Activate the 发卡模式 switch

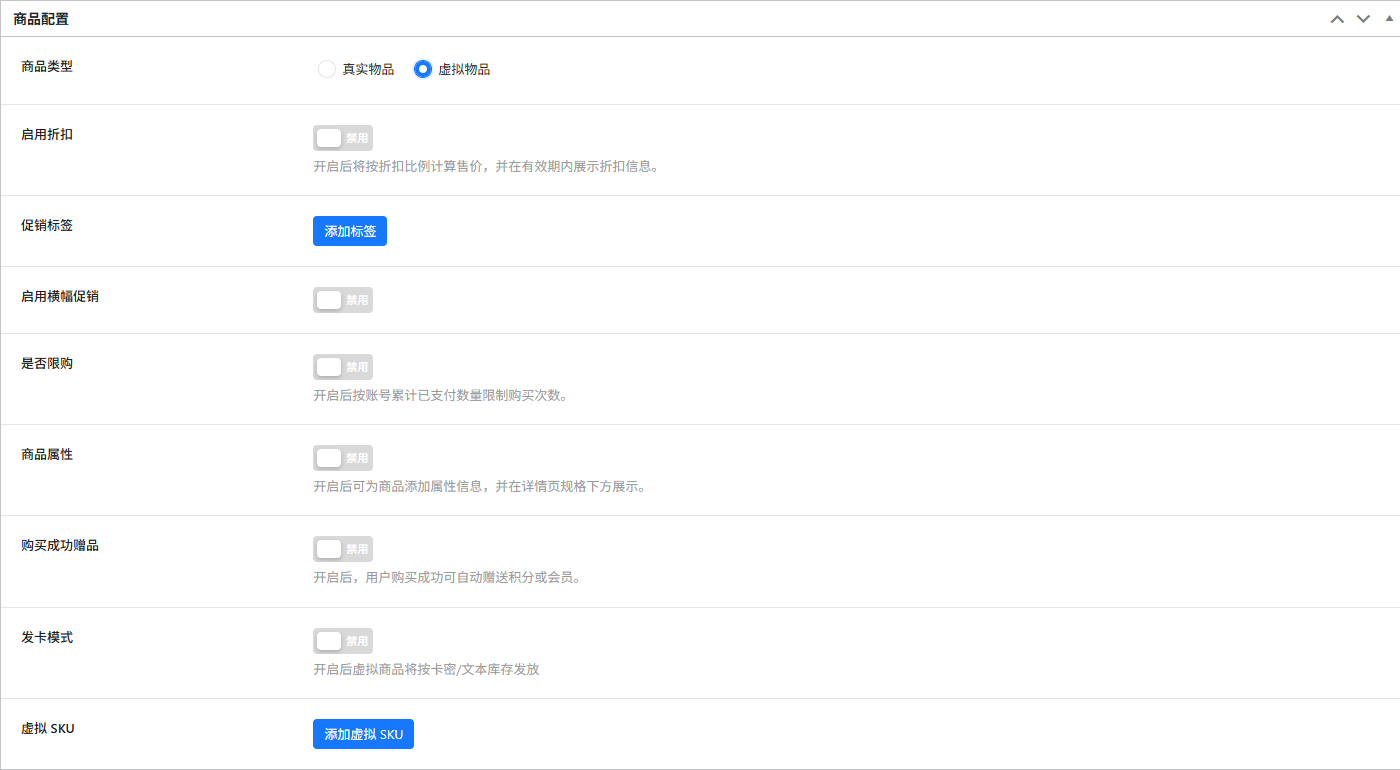point(343,641)
